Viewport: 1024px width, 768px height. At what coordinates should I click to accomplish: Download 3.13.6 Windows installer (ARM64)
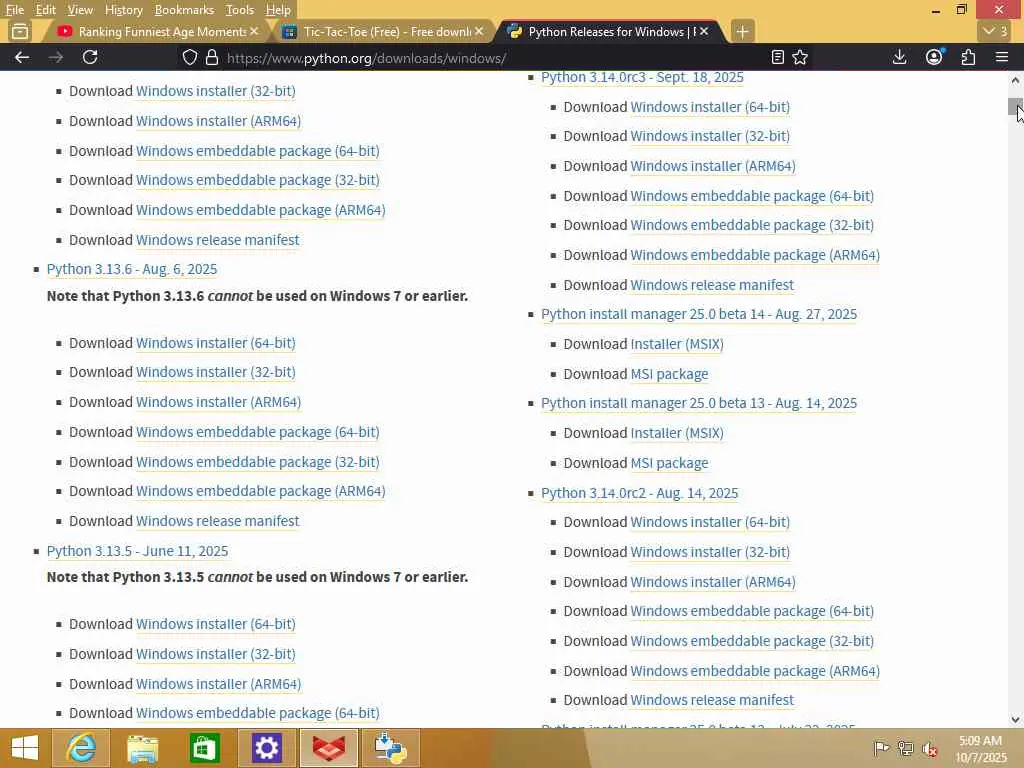218,402
